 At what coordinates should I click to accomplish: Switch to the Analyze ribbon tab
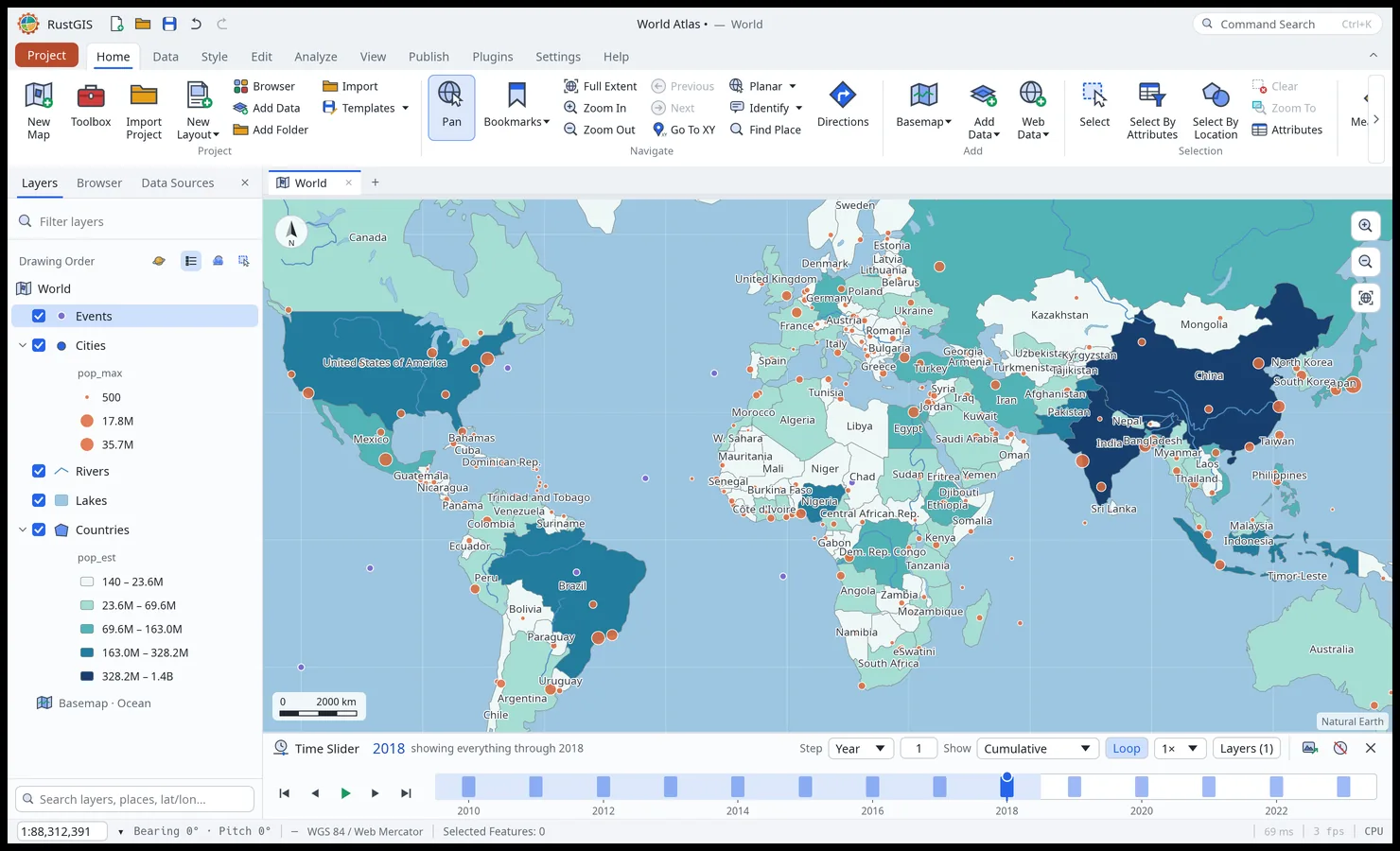pos(316,57)
